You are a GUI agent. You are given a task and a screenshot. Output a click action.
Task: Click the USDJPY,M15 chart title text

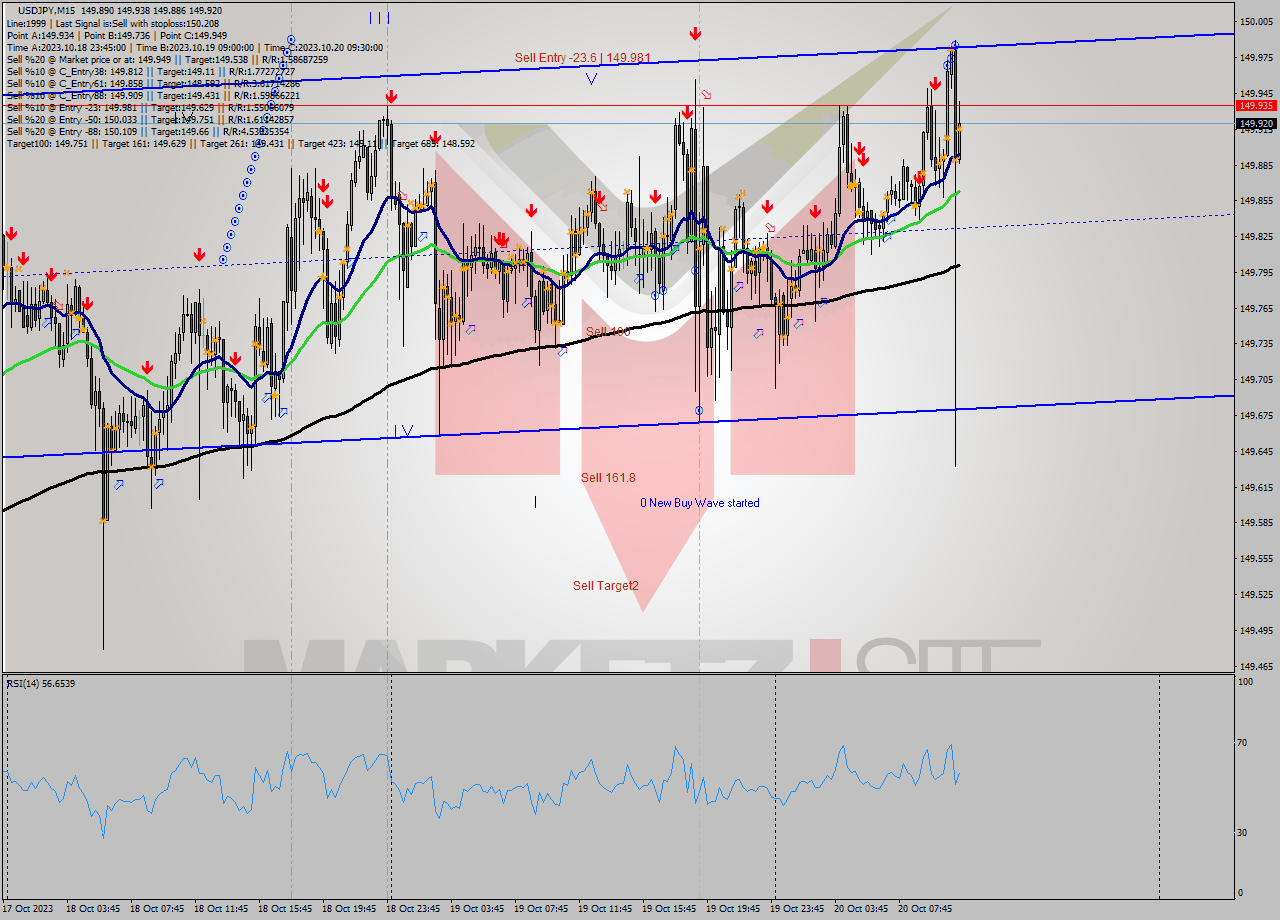tap(43, 11)
